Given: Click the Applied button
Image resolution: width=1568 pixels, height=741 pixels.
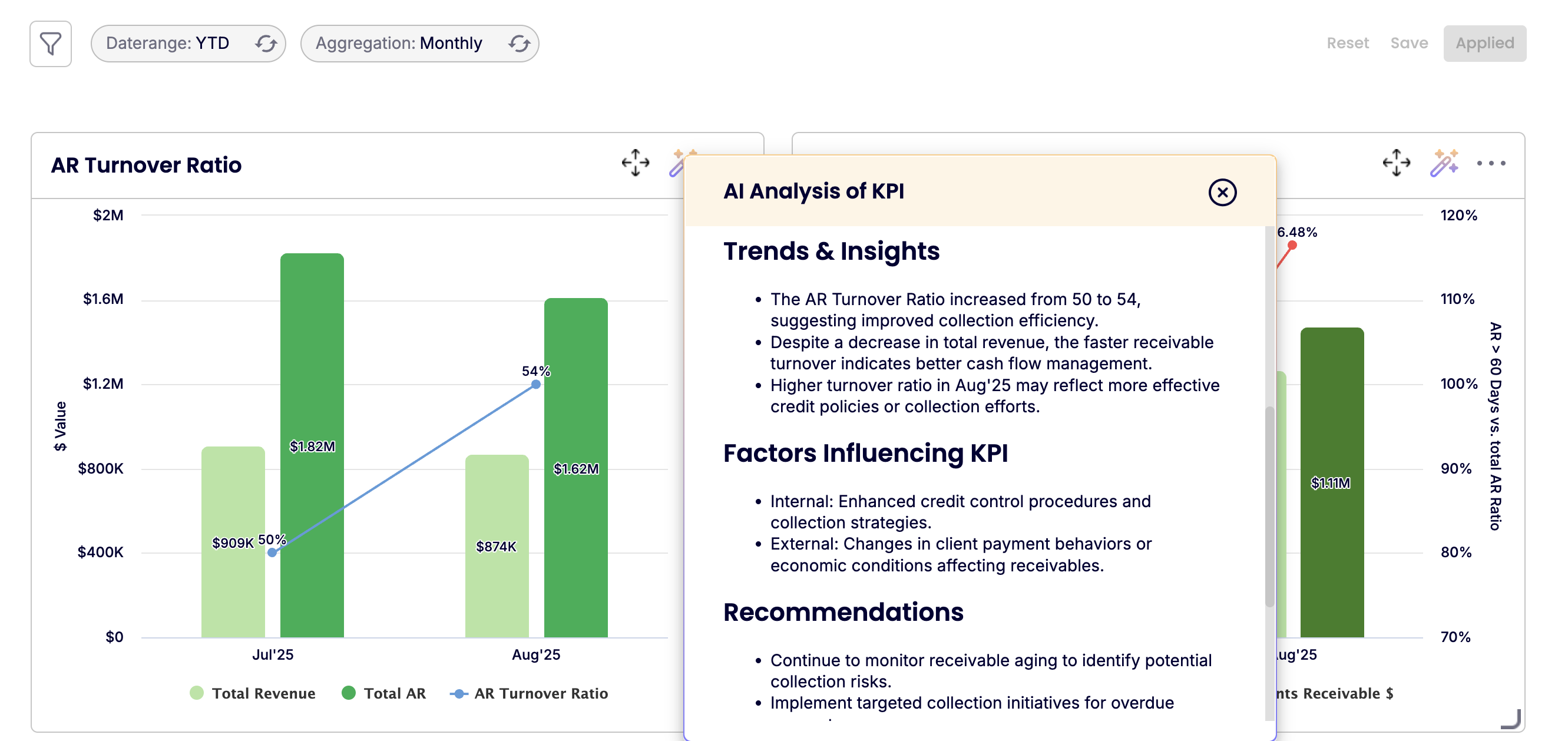Looking at the screenshot, I should [1484, 43].
